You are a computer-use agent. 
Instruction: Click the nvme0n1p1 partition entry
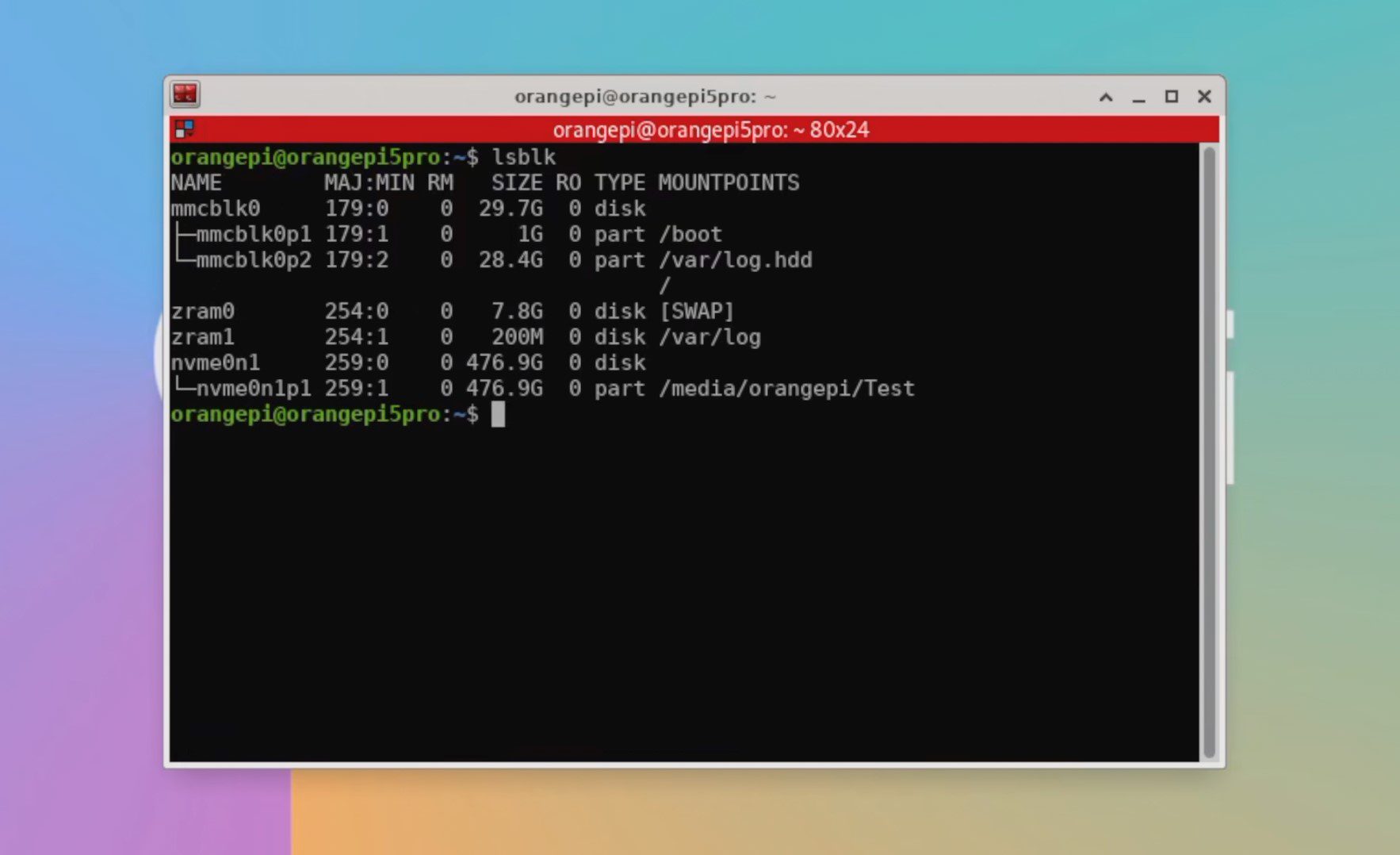point(253,389)
